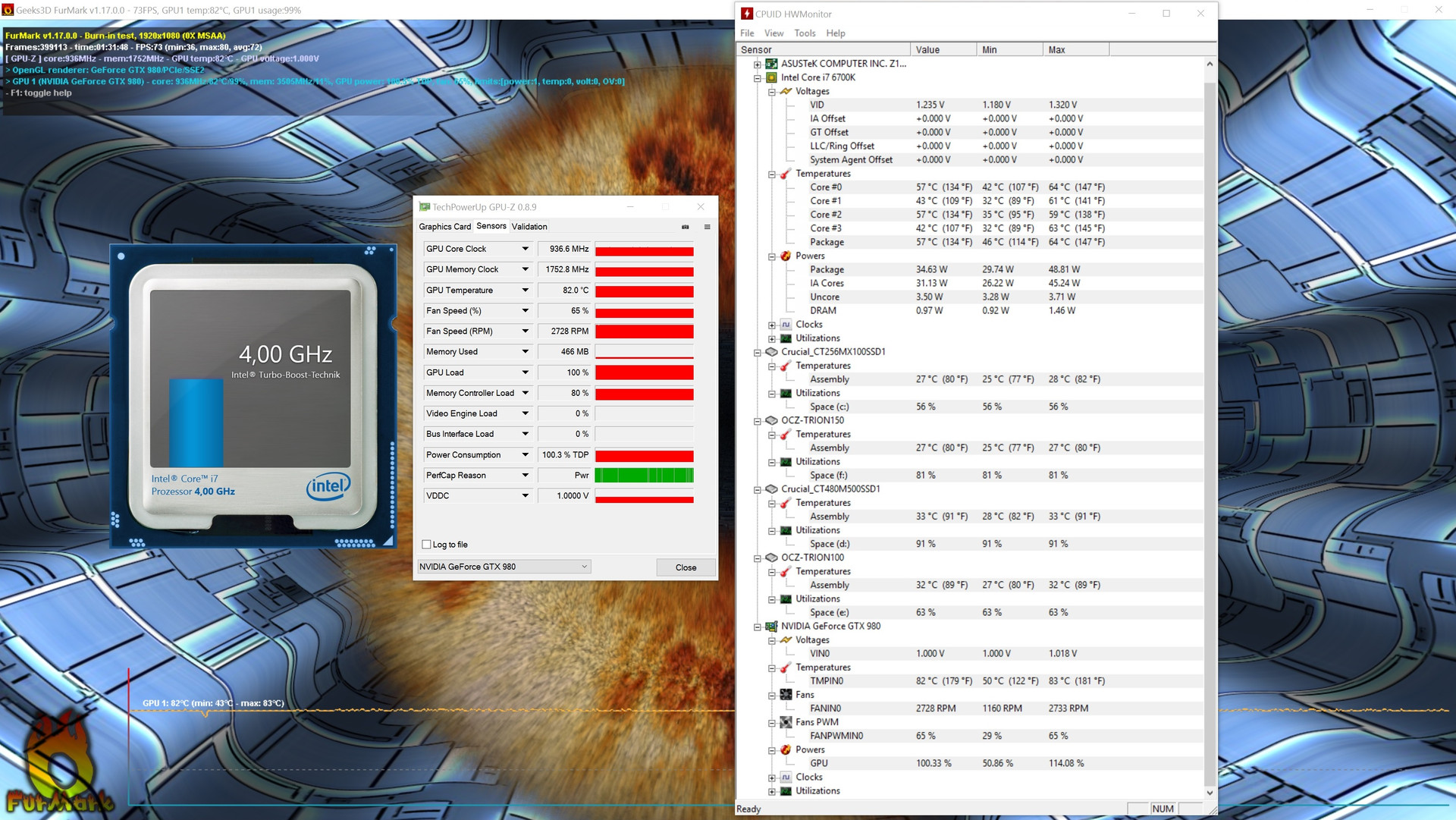
Task: Open the GPU-Z hamburger menu icon
Action: (707, 227)
